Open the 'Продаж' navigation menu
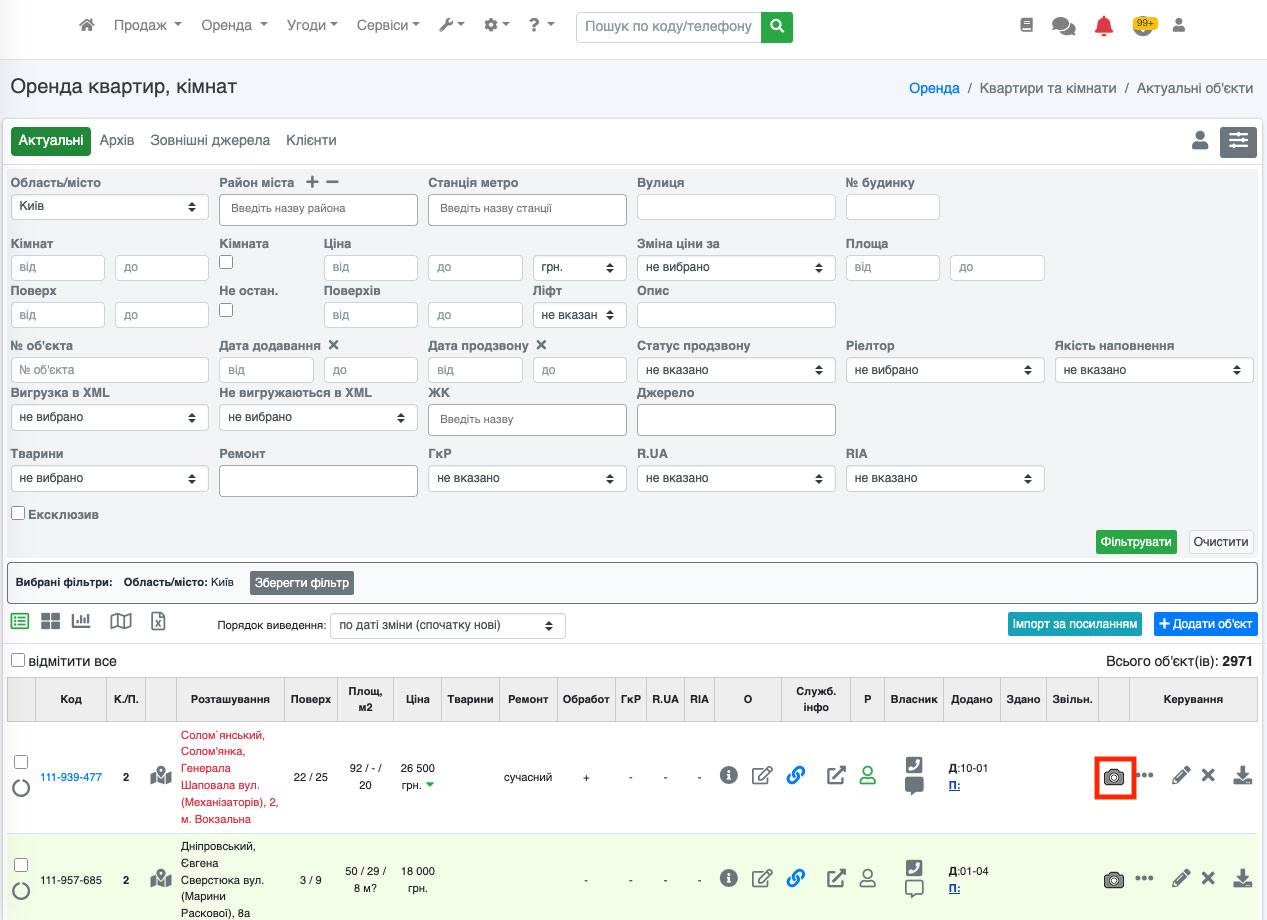This screenshot has height=920, width=1267. [147, 25]
